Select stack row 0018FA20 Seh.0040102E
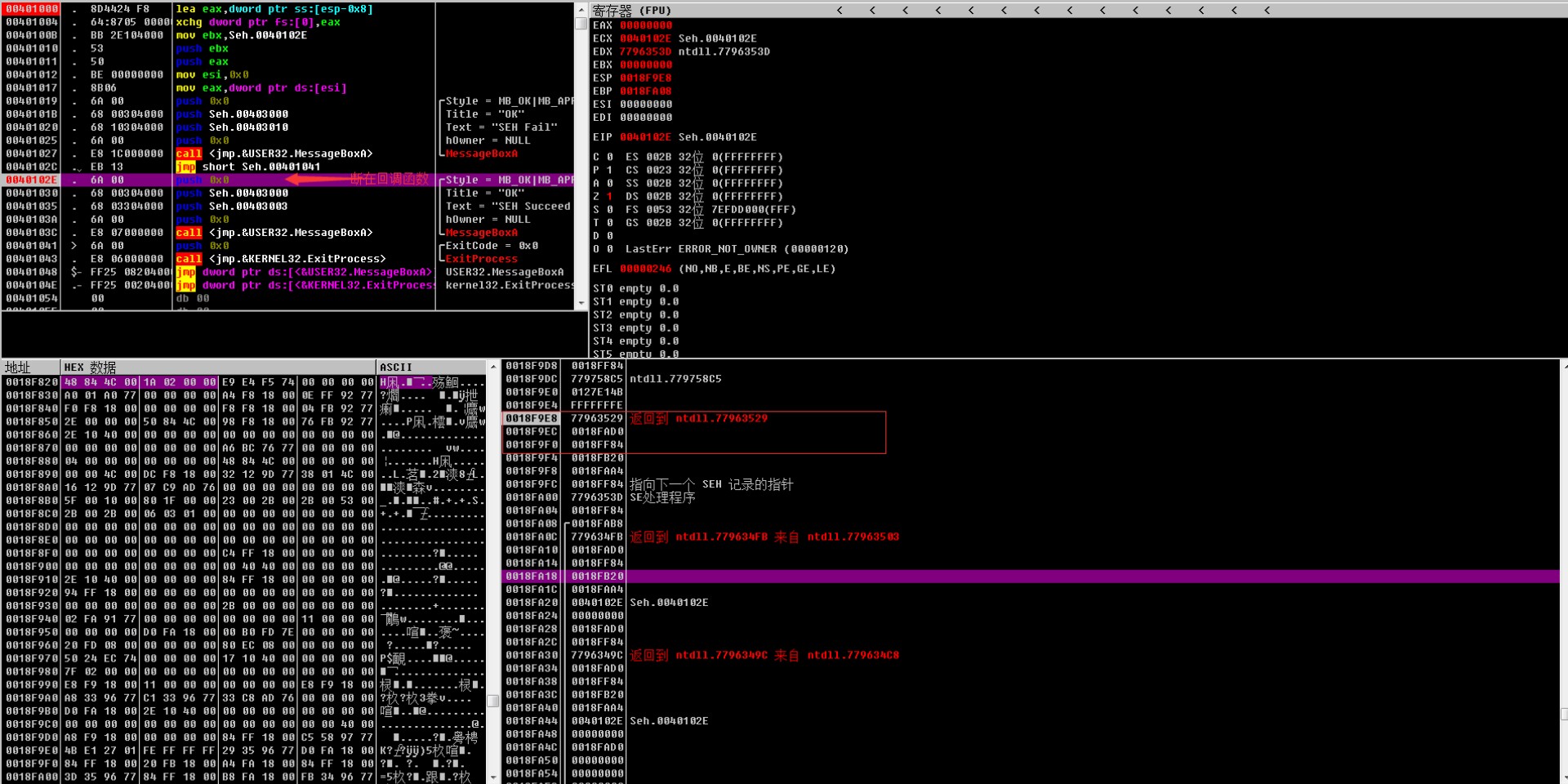1568x784 pixels. (1031, 603)
